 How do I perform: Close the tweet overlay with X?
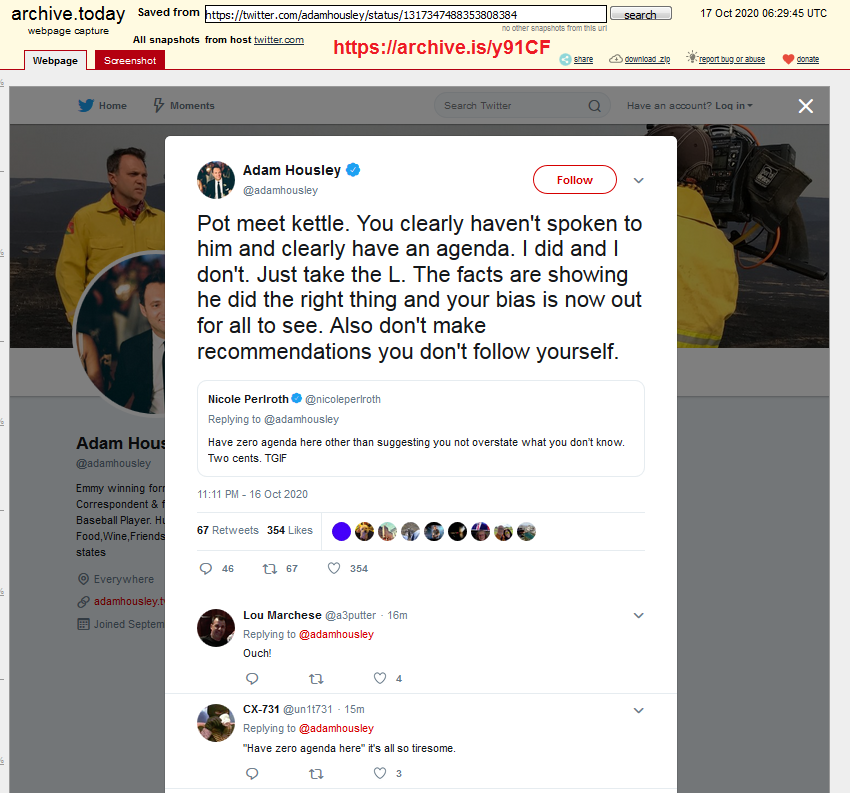point(806,106)
